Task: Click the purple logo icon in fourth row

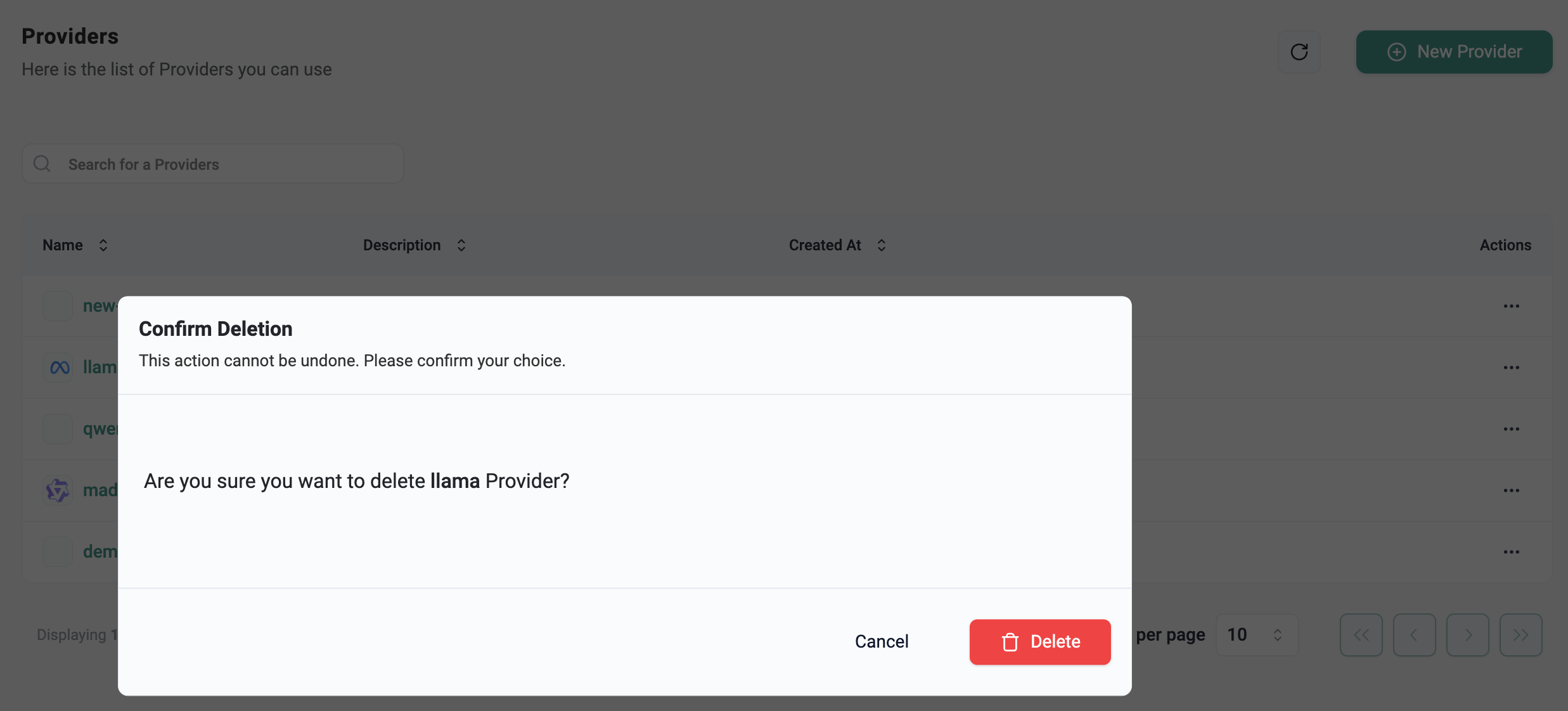Action: click(x=58, y=490)
